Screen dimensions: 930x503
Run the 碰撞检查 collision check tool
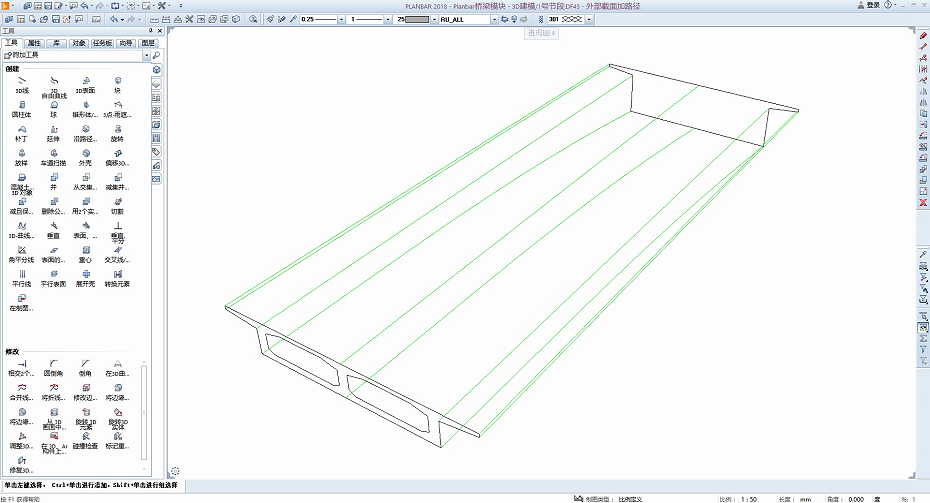tap(85, 441)
